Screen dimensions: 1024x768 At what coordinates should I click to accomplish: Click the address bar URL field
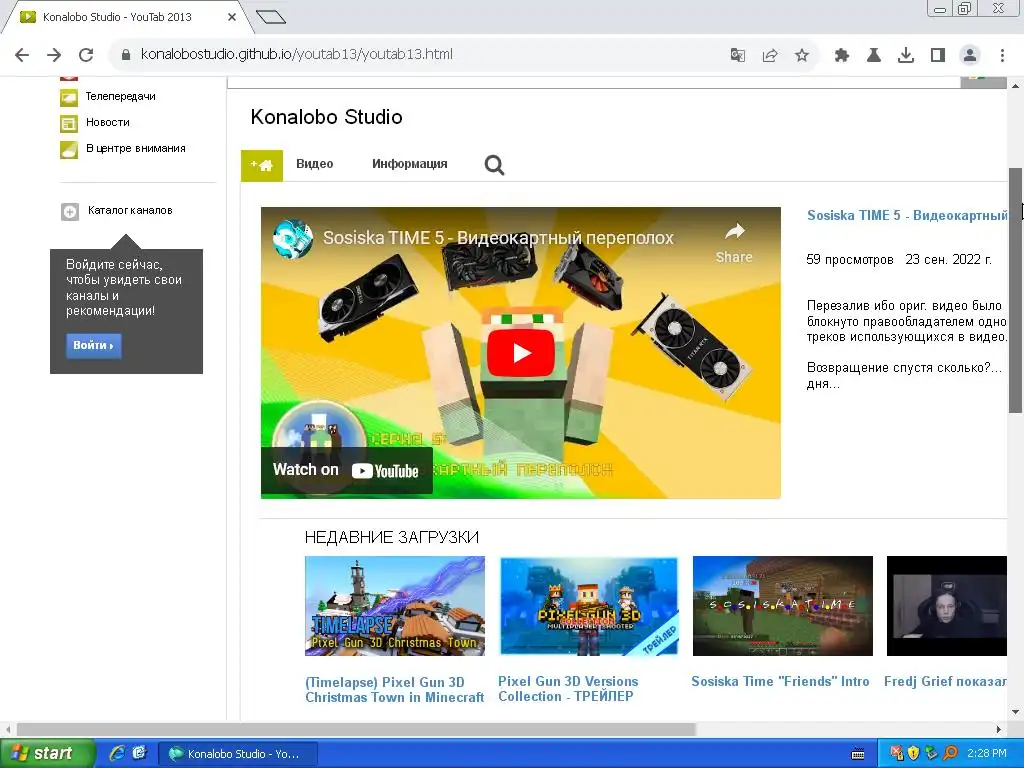point(418,55)
